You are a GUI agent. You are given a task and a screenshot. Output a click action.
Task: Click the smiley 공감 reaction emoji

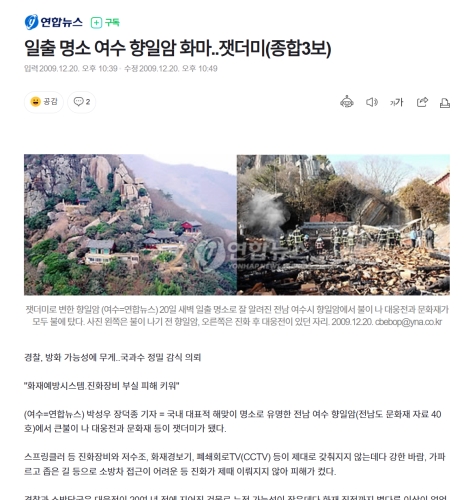point(35,102)
